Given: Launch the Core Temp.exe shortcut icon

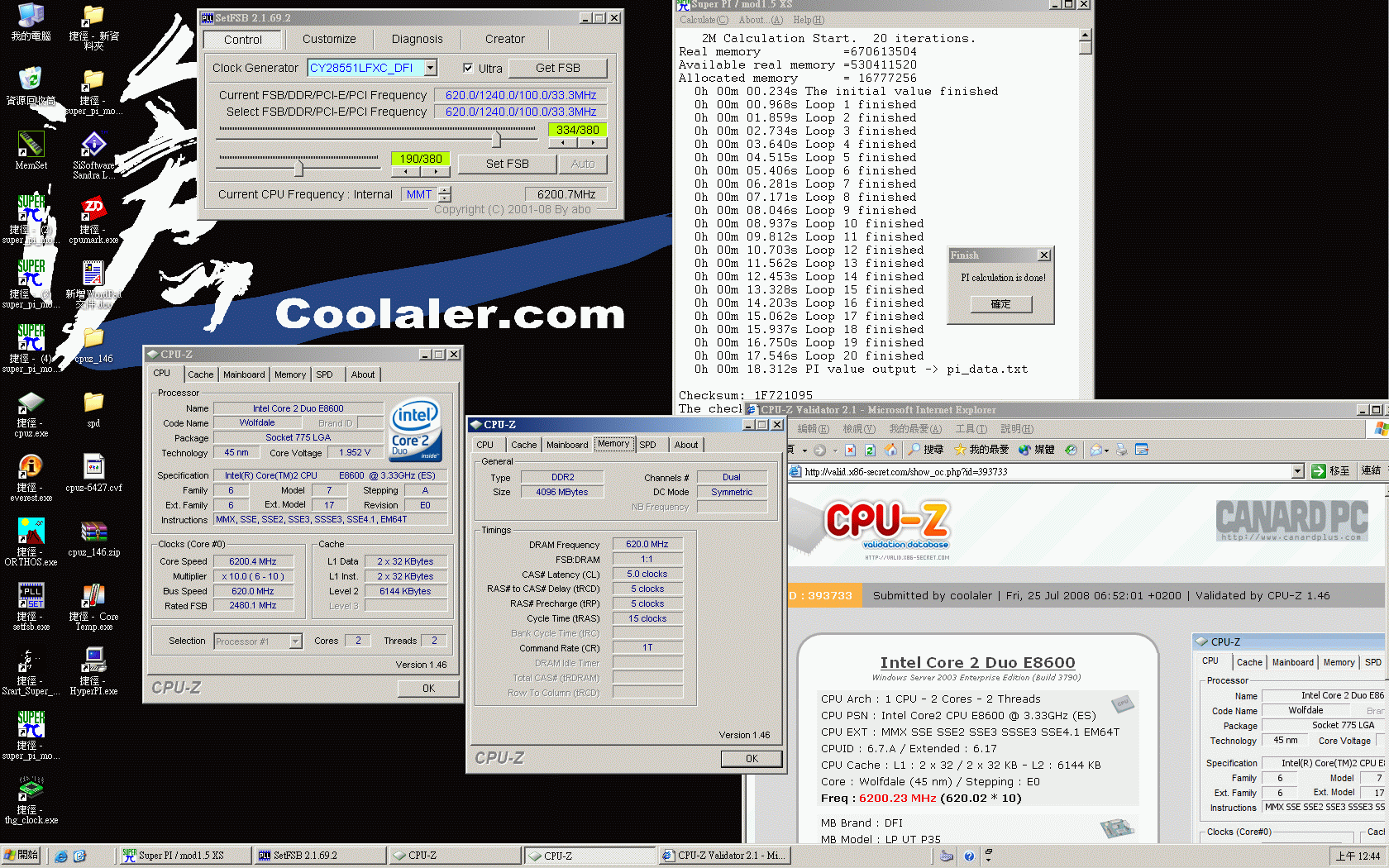Looking at the screenshot, I should 93,595.
